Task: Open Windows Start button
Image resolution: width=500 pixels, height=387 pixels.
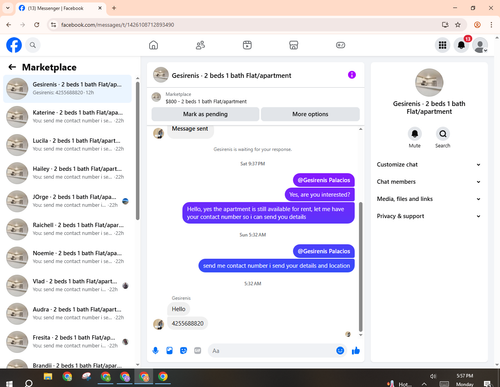Action: 9,383
